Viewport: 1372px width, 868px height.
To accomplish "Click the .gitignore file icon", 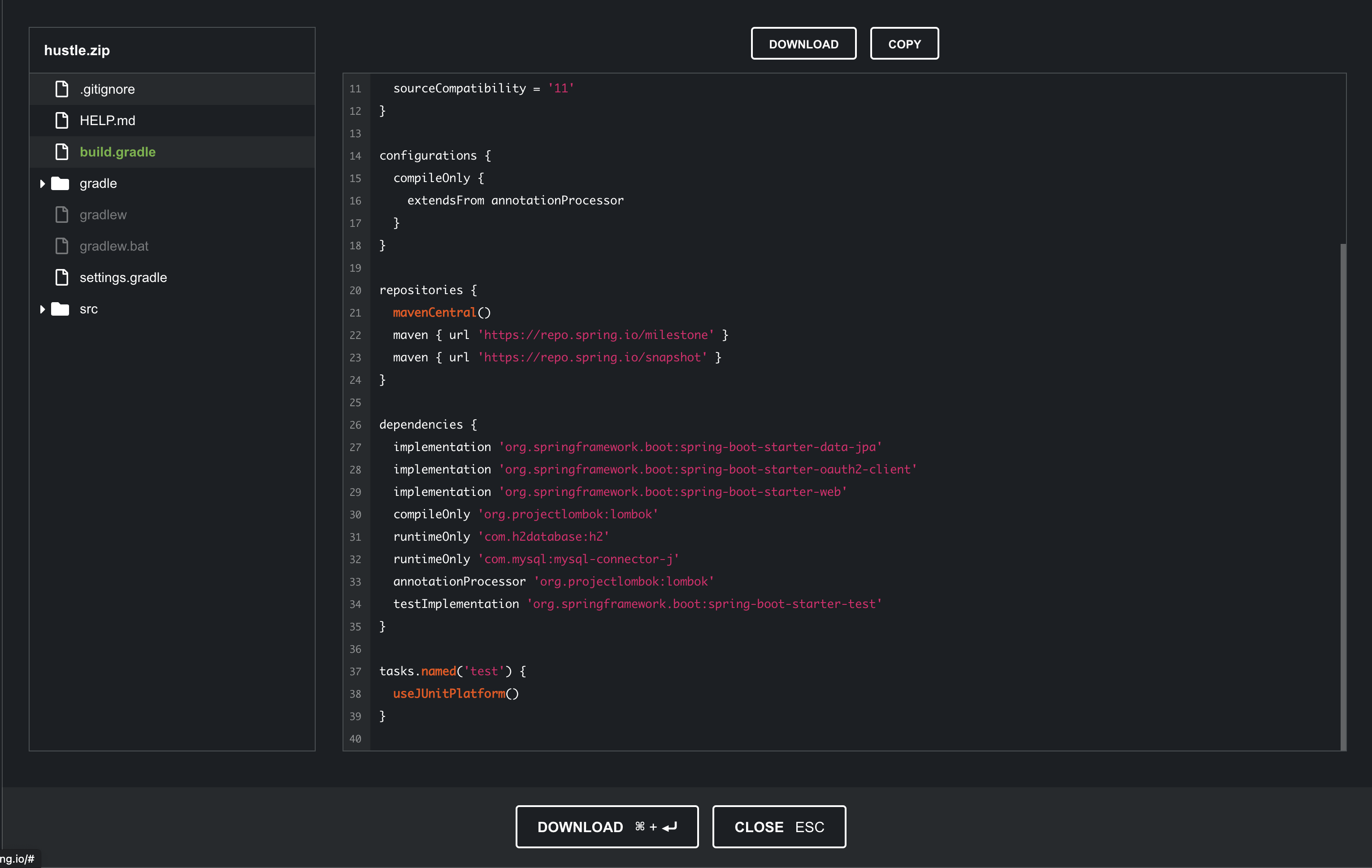I will click(x=61, y=89).
